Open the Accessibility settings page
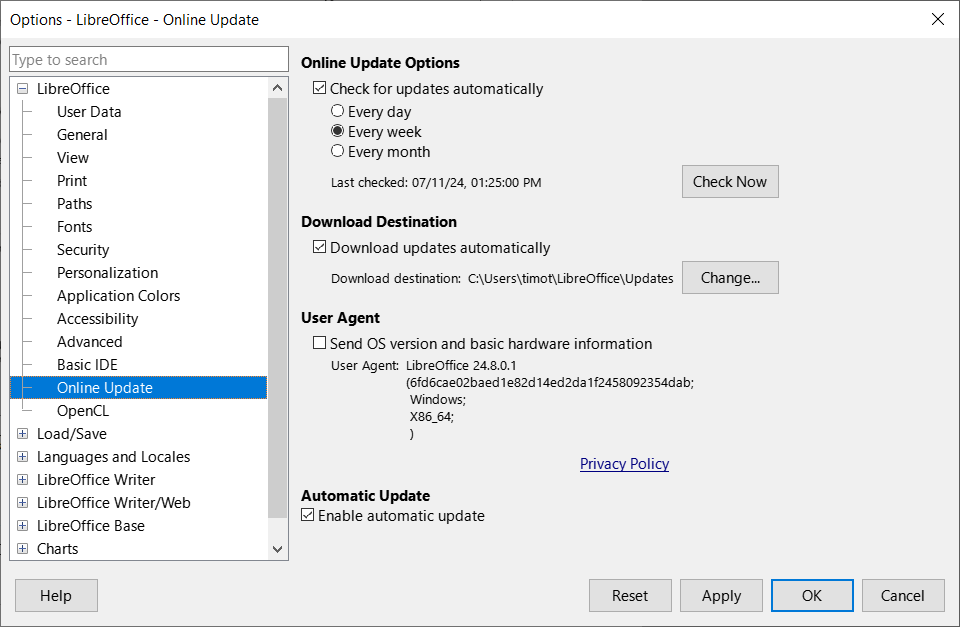Screen dimensions: 960x627 pyautogui.click(x=97, y=318)
